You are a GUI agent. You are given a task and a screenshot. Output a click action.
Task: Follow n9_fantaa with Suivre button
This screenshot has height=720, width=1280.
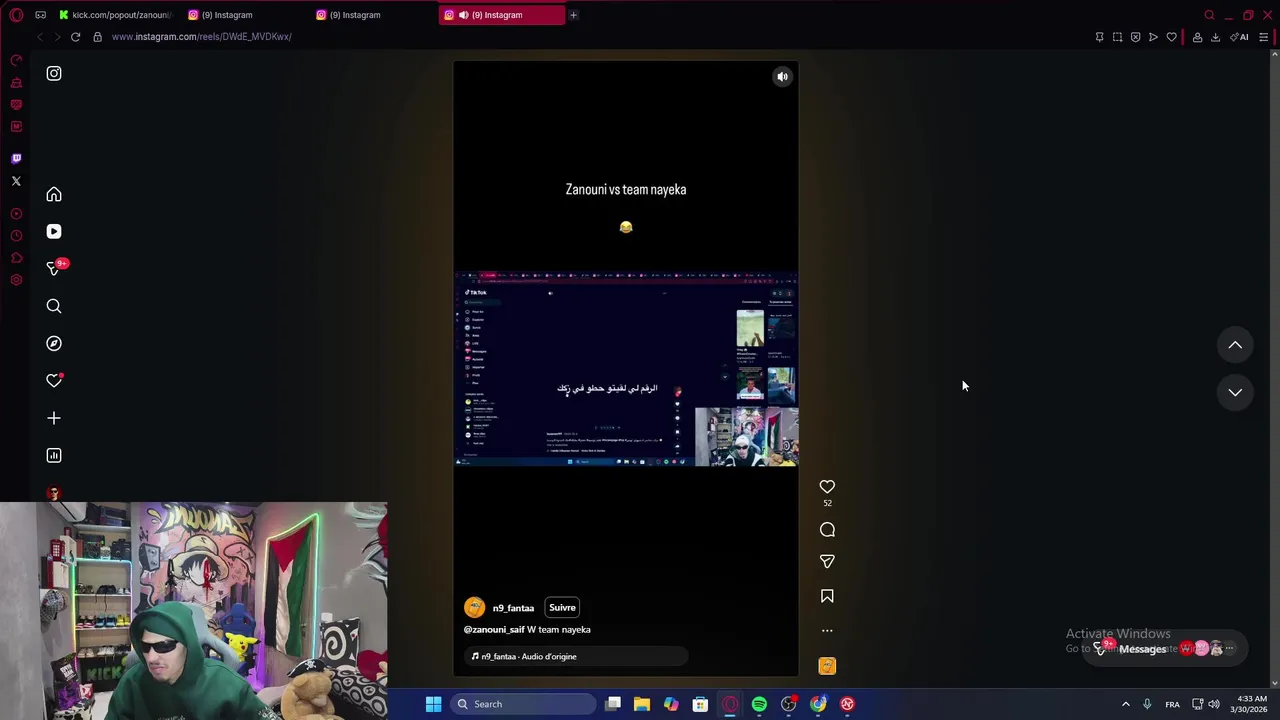tap(562, 607)
